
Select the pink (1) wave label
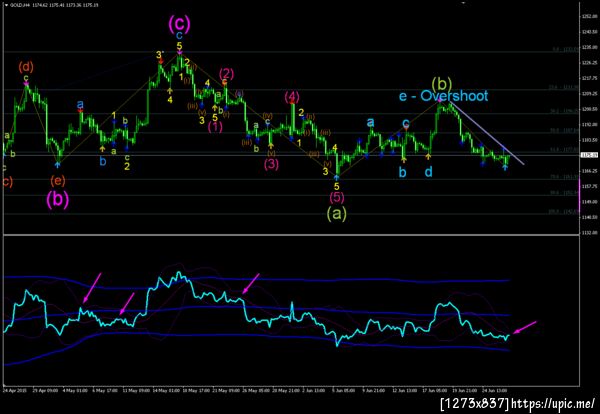(x=215, y=127)
